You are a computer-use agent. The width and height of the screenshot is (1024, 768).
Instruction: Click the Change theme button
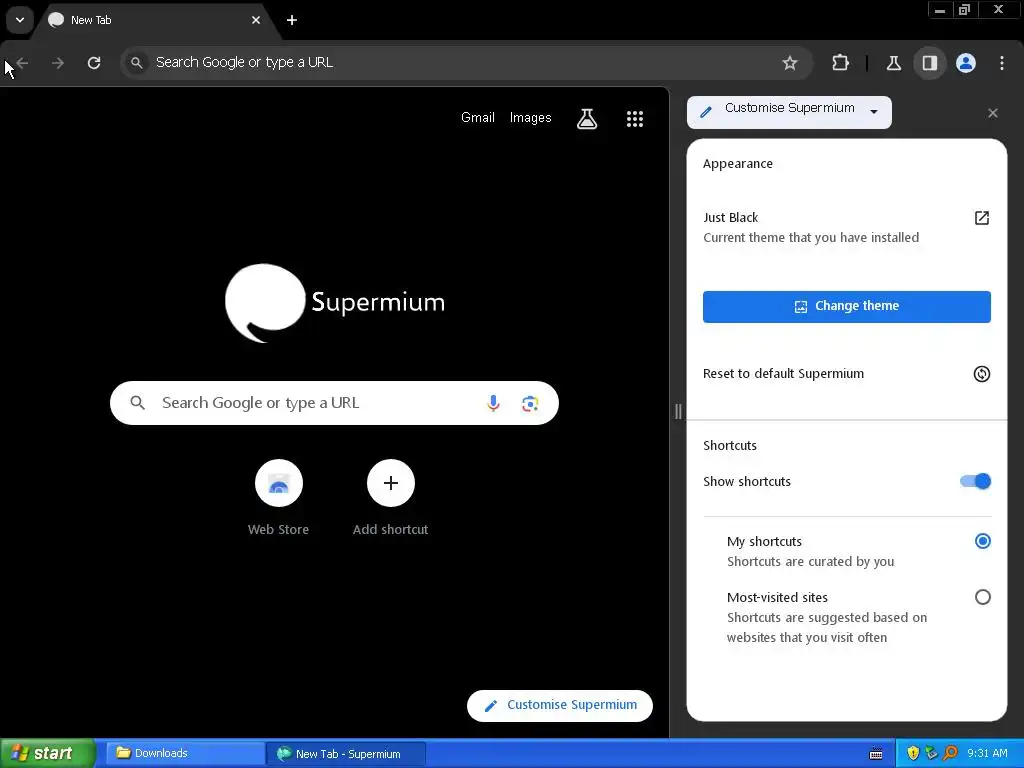pos(846,306)
